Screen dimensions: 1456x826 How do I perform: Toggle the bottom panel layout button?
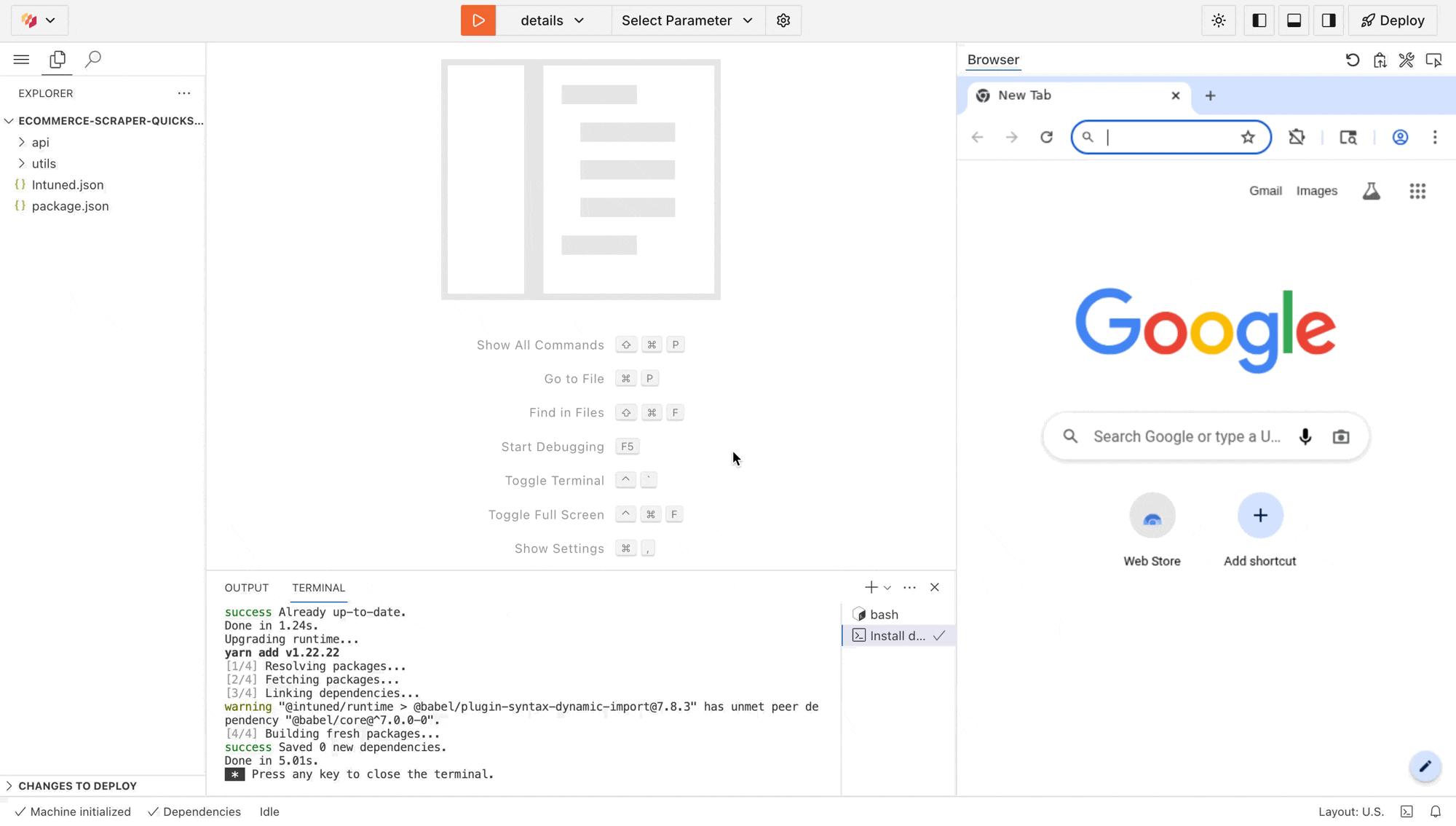(1294, 20)
